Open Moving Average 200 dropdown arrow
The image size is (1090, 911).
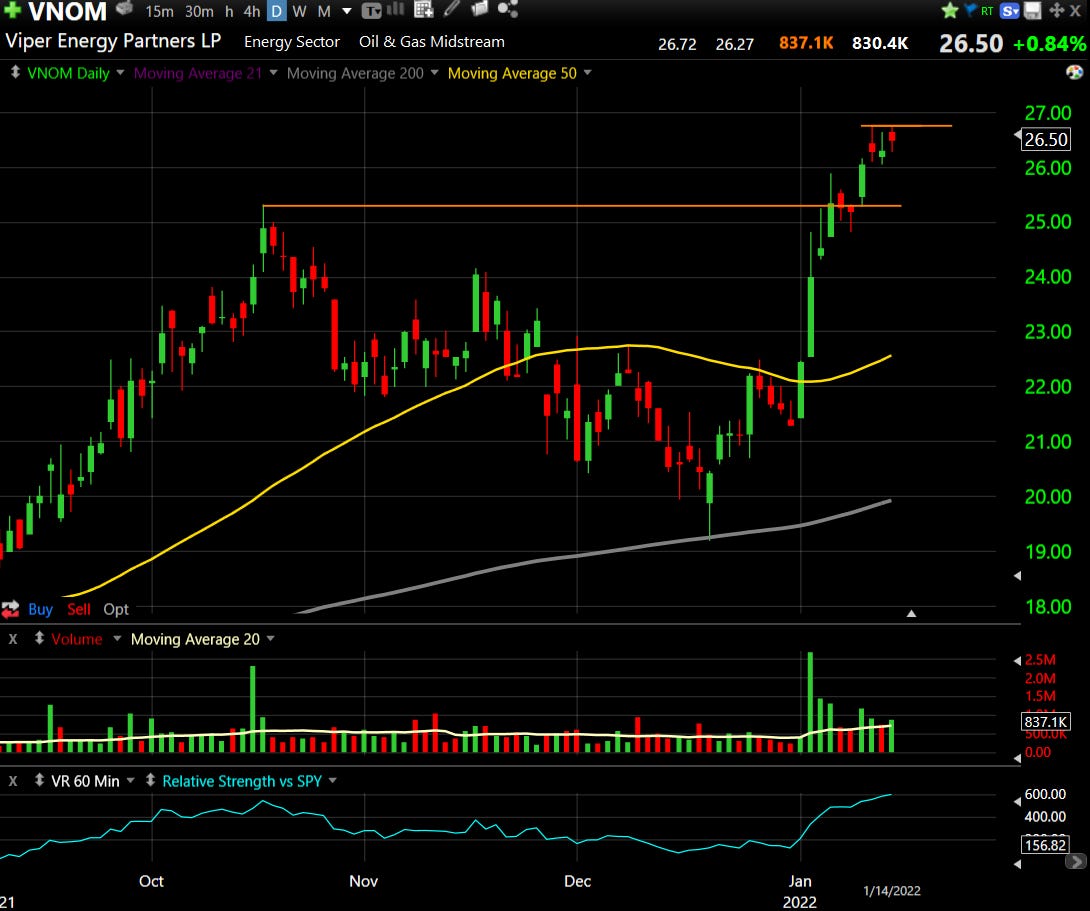pos(434,72)
